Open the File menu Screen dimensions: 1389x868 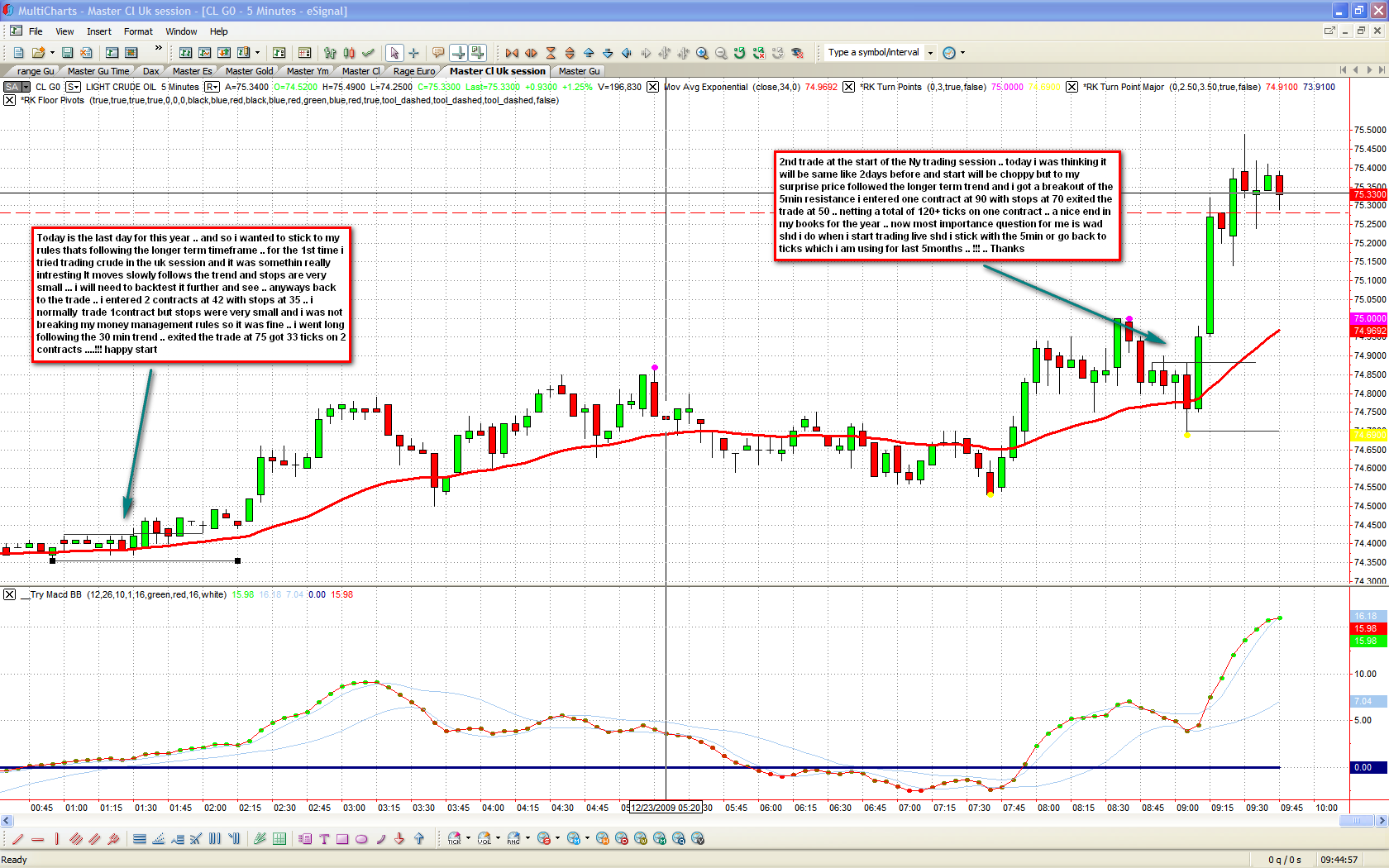(36, 31)
